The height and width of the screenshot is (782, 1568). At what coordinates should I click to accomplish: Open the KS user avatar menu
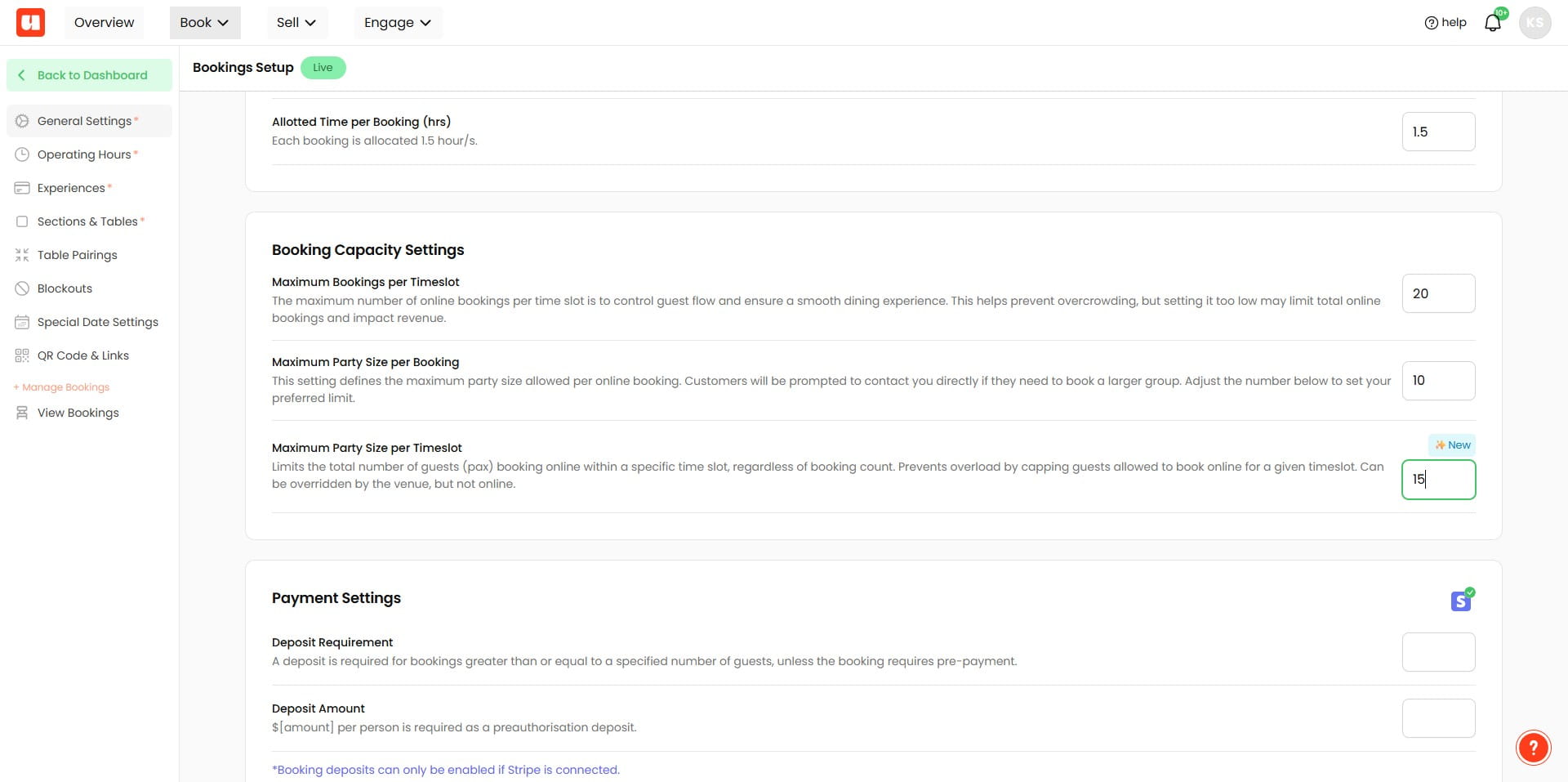(x=1535, y=23)
